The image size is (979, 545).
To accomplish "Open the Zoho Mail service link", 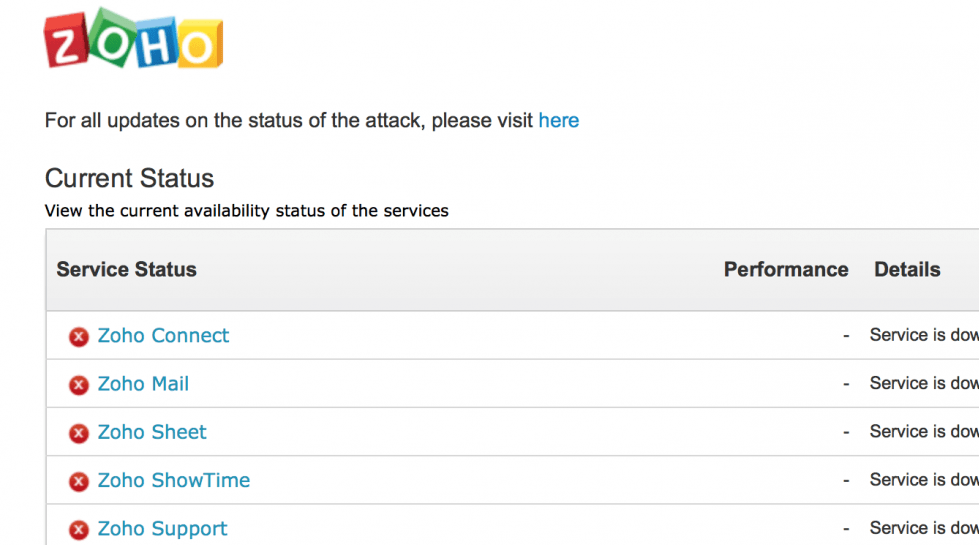I will (143, 384).
